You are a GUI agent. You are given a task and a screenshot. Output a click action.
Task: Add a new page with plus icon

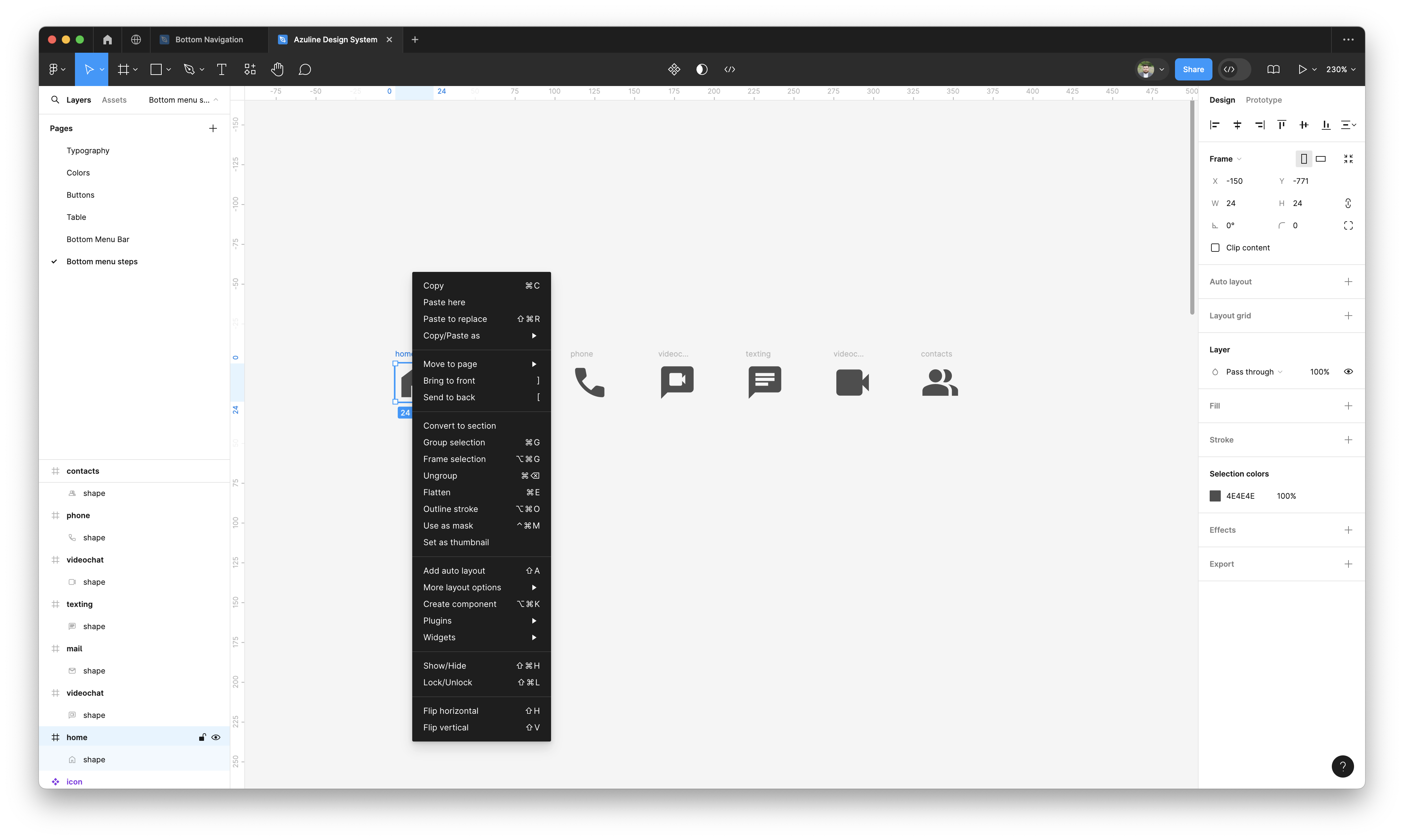click(213, 128)
